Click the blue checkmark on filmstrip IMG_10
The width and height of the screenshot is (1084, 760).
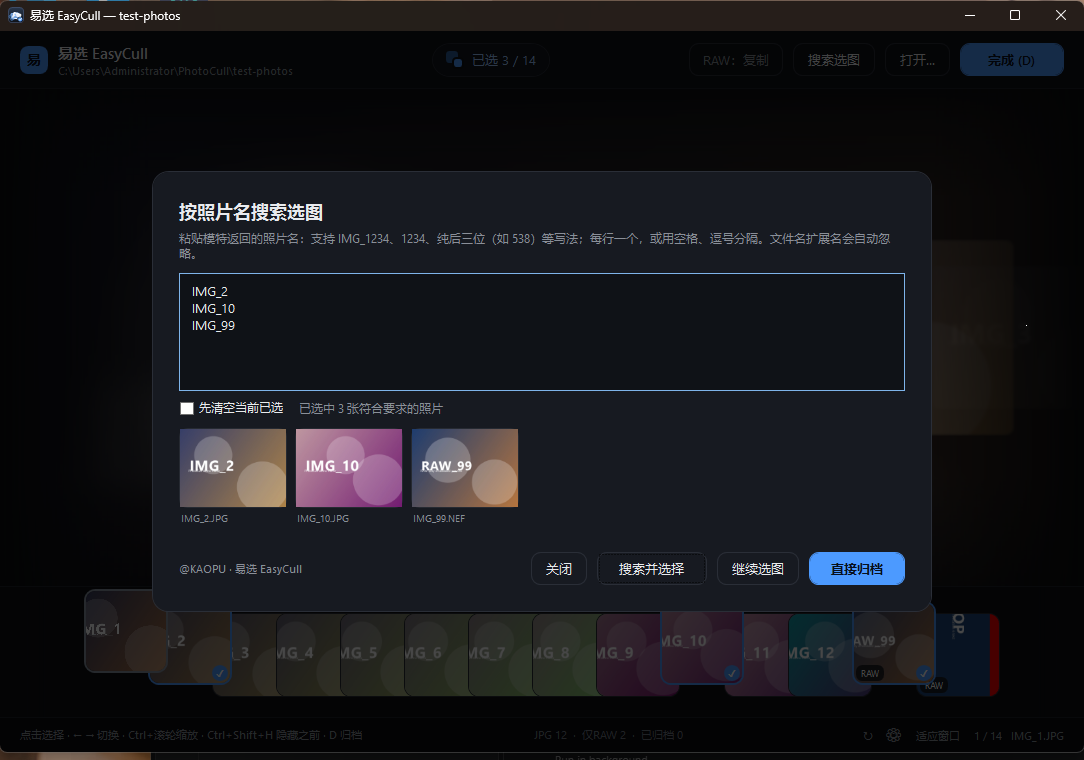[731, 672]
